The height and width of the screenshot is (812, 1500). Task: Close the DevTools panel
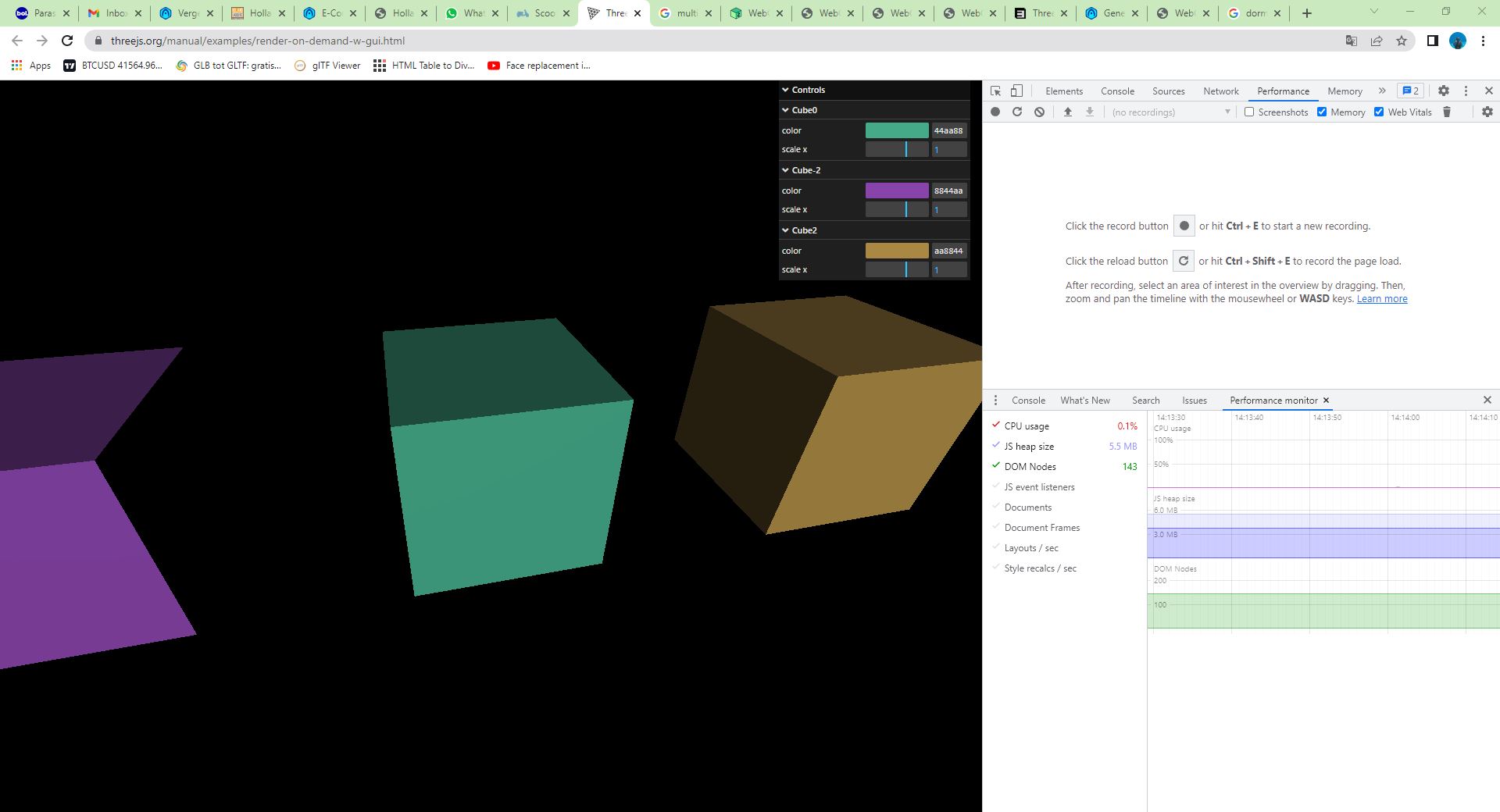pos(1489,91)
